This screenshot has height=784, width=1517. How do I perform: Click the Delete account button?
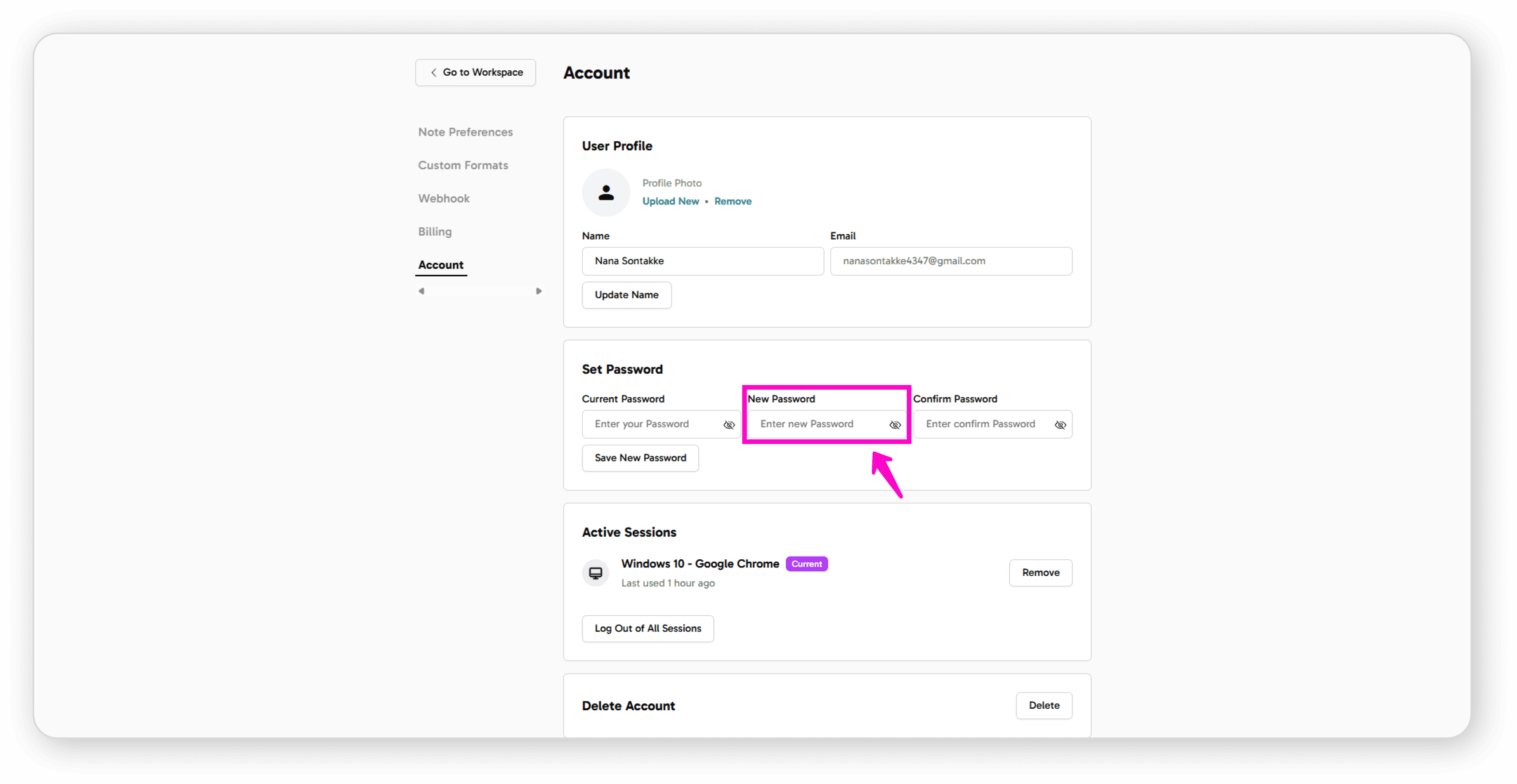tap(1043, 705)
